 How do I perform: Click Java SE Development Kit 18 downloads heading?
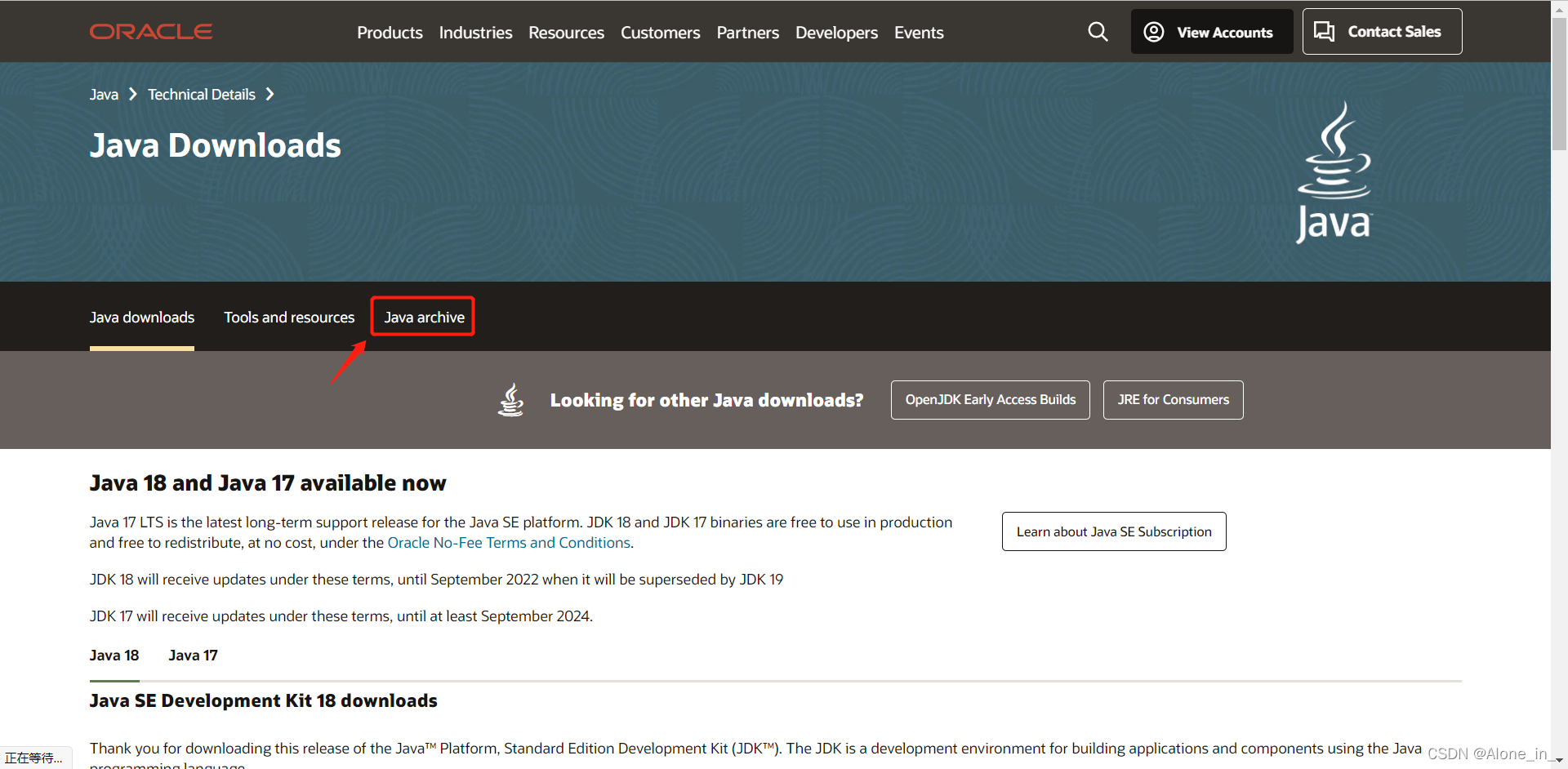point(263,700)
